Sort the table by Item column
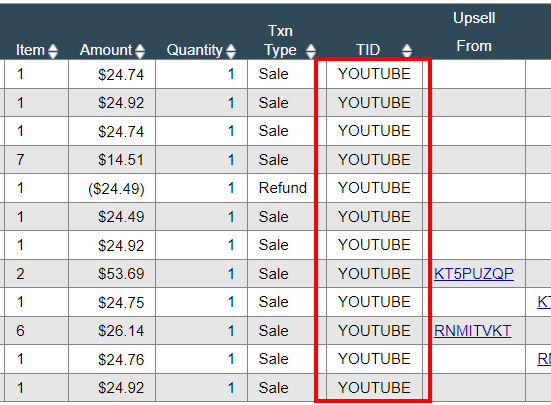 [53, 51]
